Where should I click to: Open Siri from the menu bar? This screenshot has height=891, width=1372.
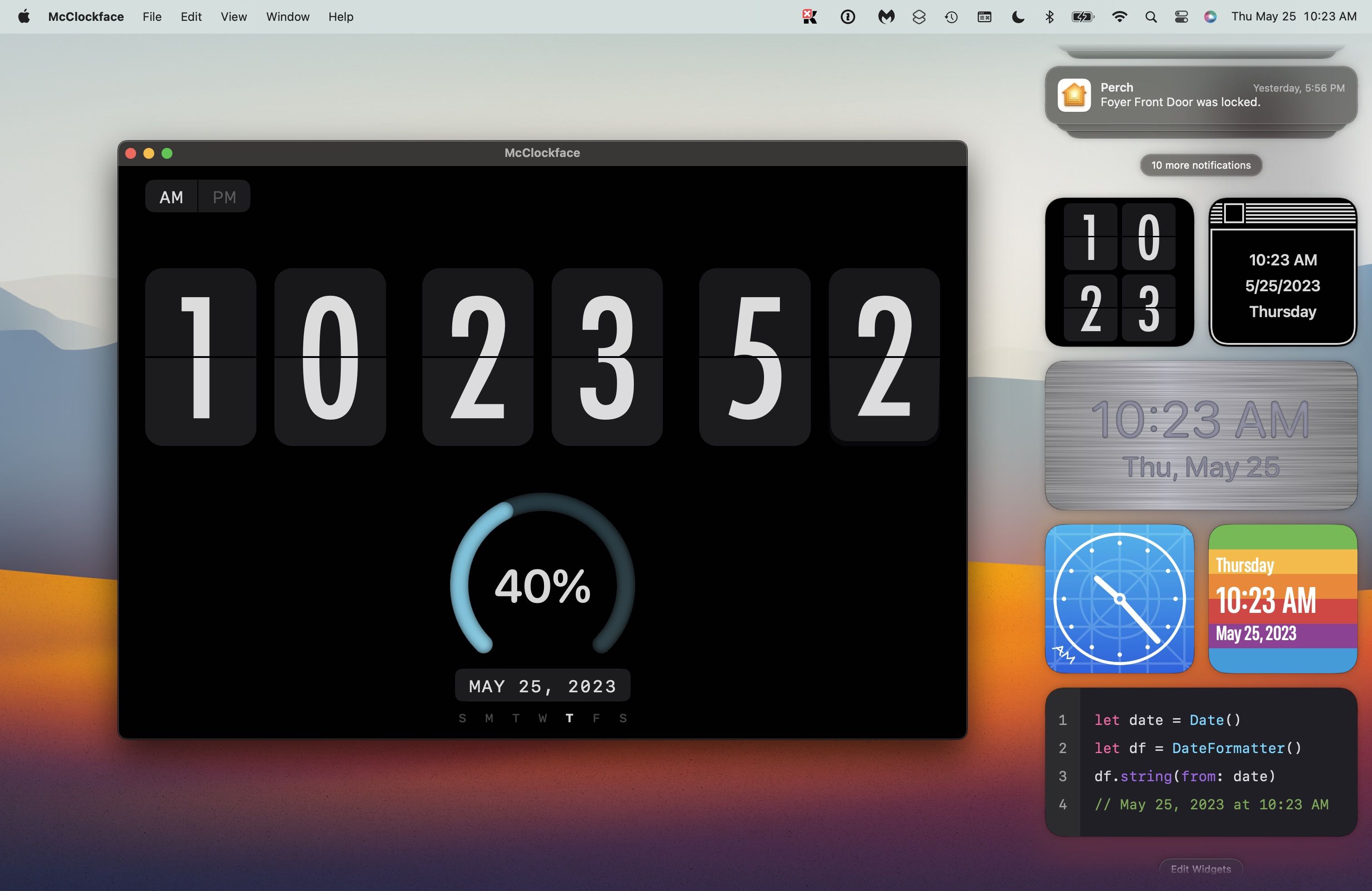1210,17
